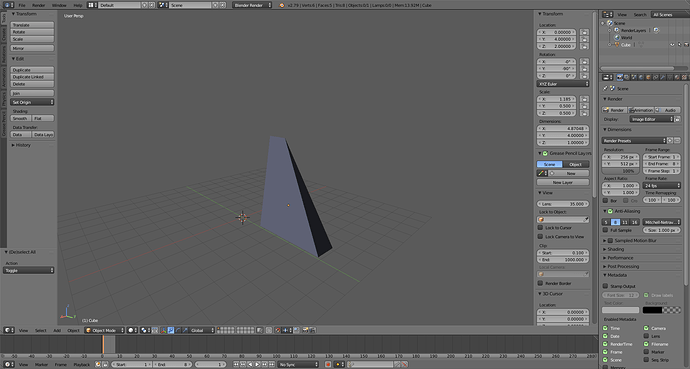
Task: Click the red auto-keying record button
Action: [x=328, y=364]
